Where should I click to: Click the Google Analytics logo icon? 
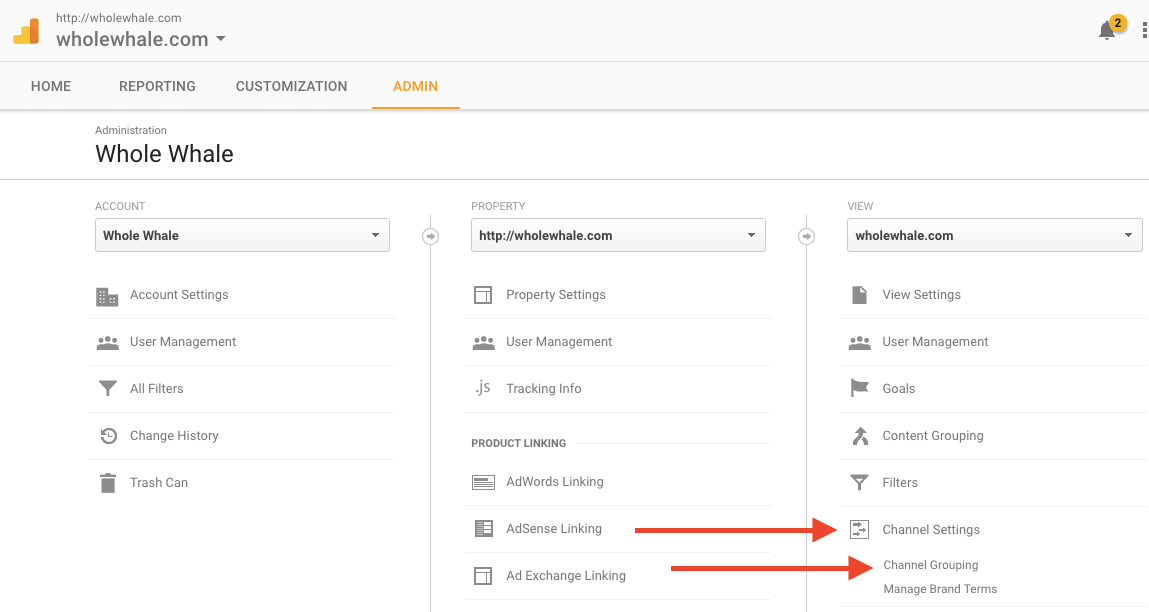point(26,31)
